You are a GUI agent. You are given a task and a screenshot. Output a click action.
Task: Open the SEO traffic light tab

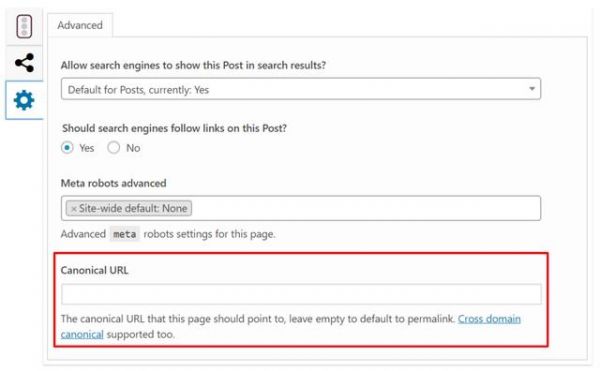[x=24, y=26]
